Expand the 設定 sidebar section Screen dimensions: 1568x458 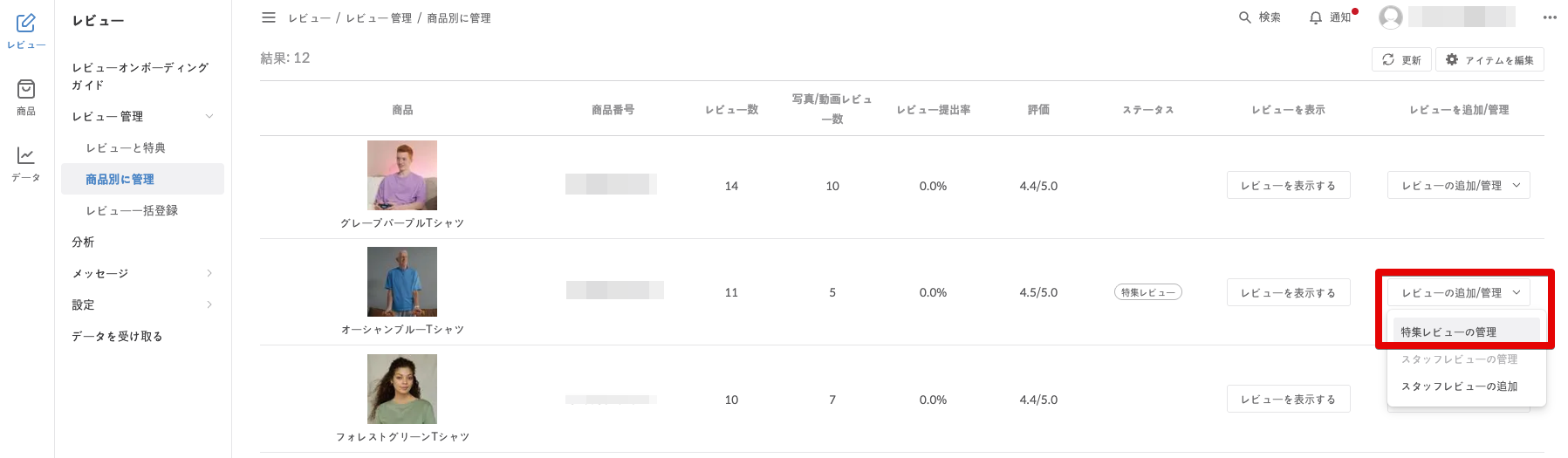coord(209,304)
